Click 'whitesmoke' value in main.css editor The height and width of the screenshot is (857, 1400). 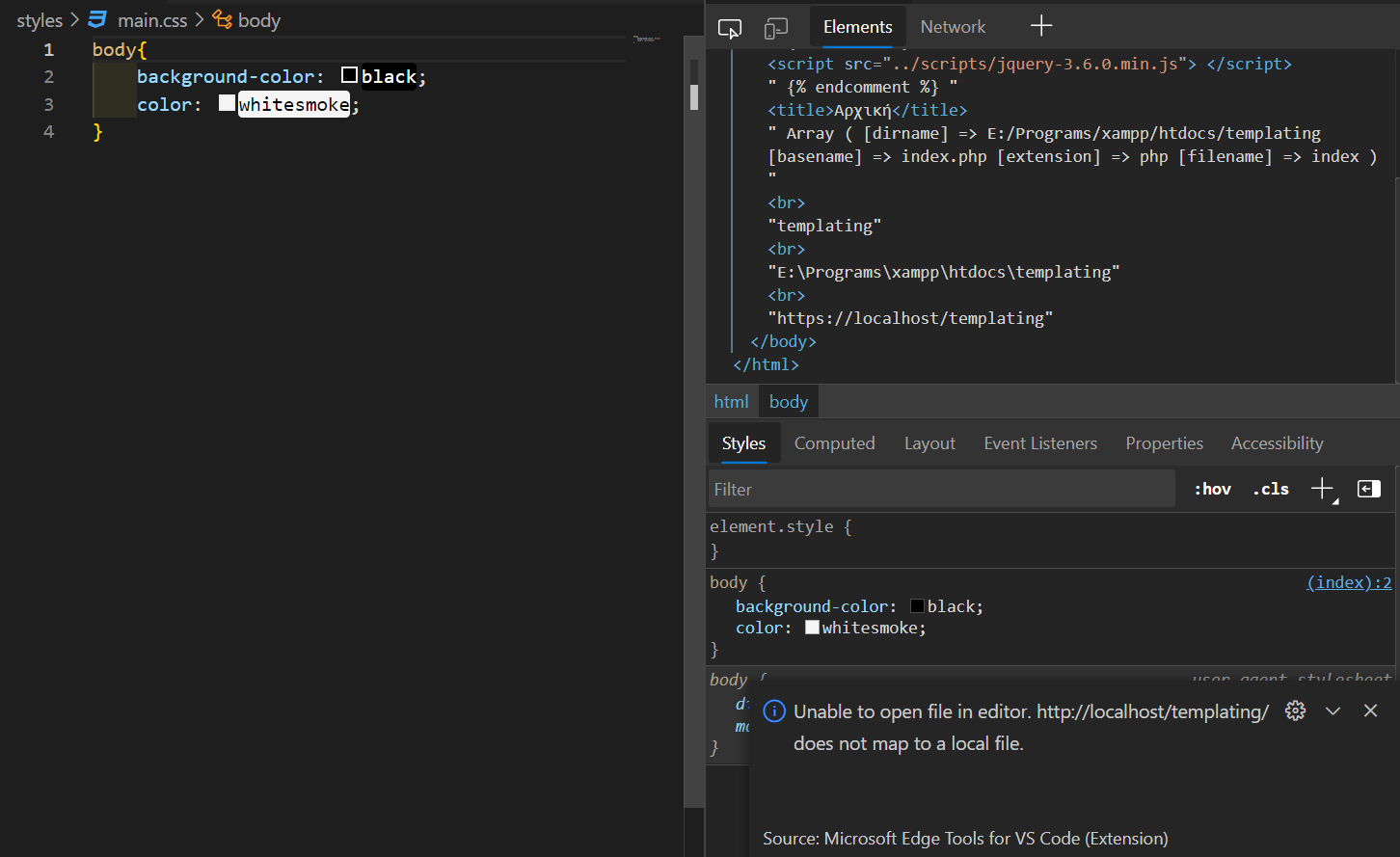294,104
